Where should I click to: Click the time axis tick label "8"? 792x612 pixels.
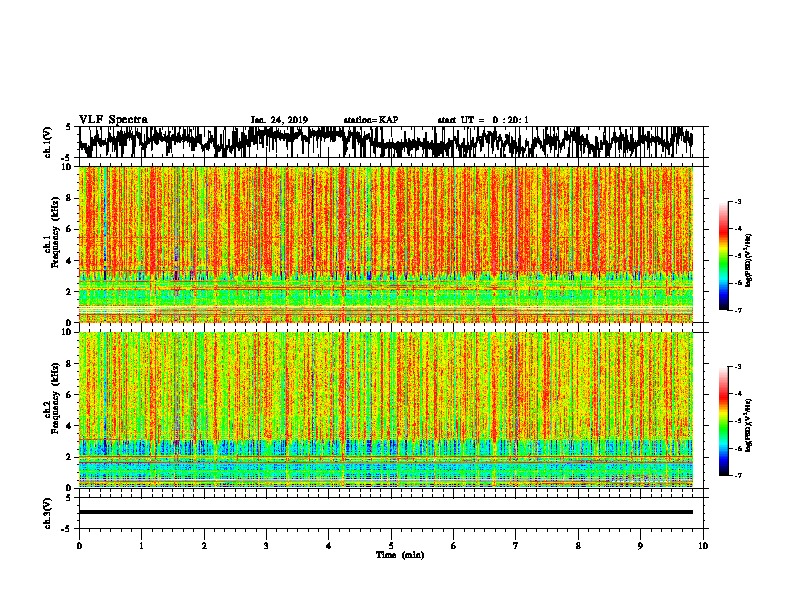pos(578,546)
